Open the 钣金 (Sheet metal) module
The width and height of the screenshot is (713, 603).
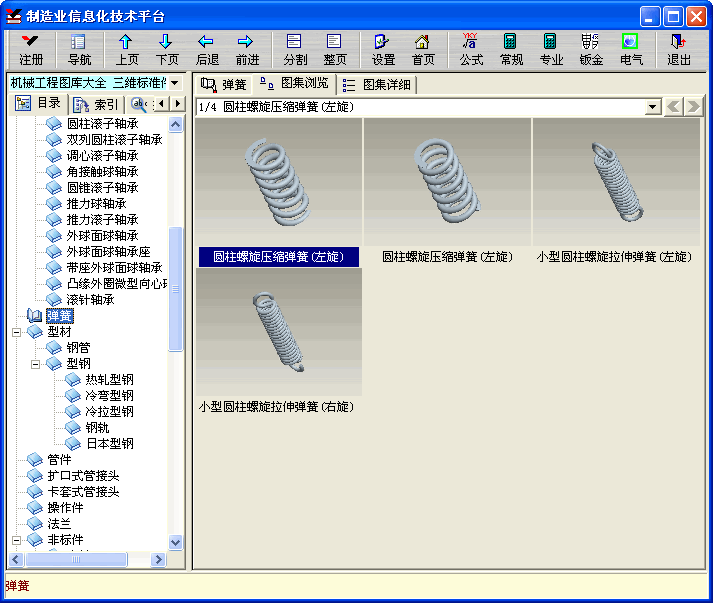click(x=591, y=49)
